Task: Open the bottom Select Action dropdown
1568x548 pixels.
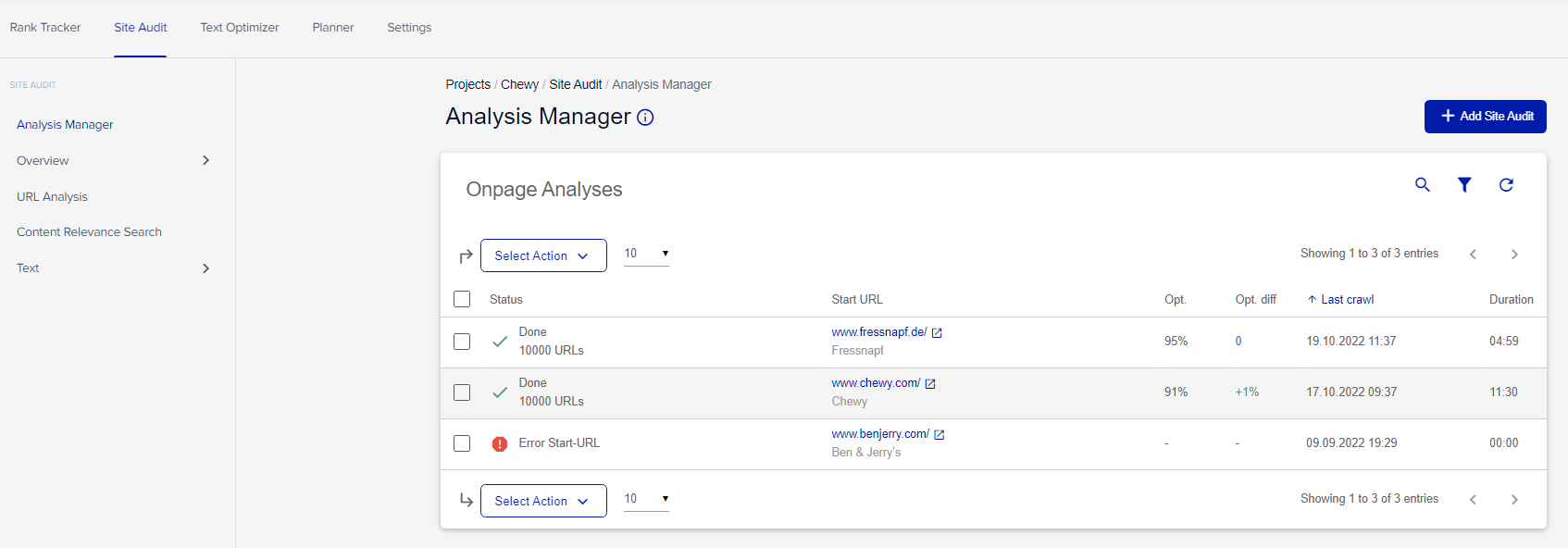Action: 543,501
